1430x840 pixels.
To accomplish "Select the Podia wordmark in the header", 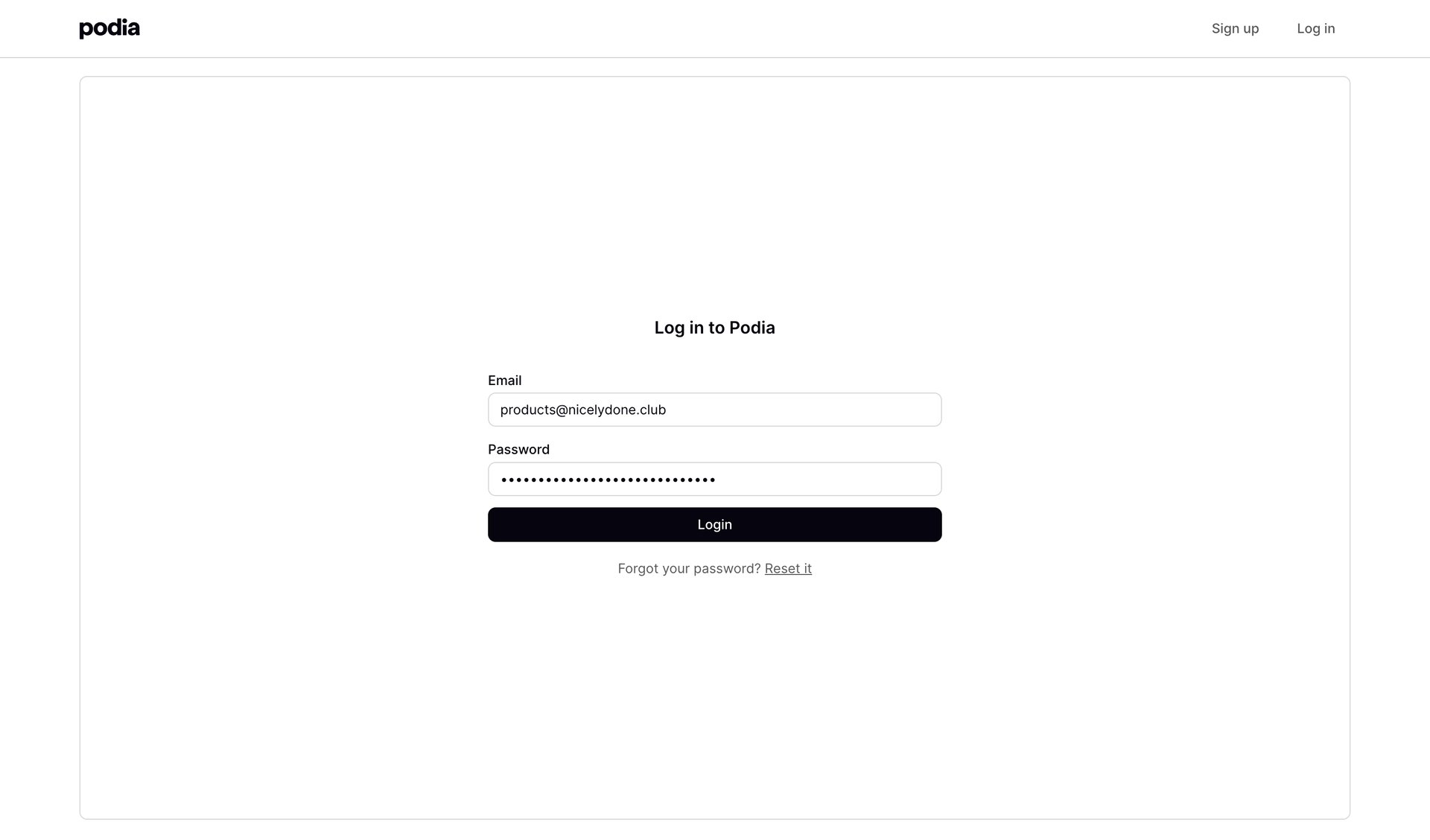I will pyautogui.click(x=109, y=28).
